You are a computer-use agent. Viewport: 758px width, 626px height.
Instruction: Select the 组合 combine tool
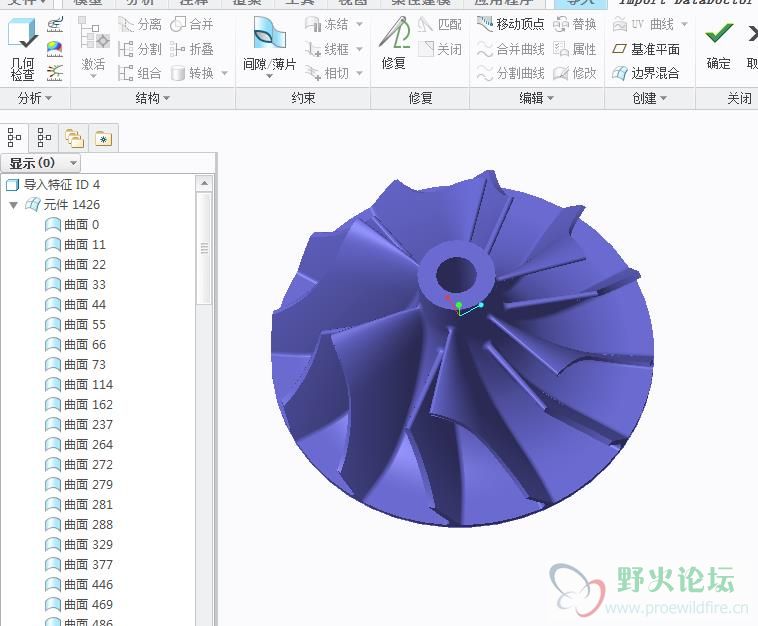(x=140, y=73)
